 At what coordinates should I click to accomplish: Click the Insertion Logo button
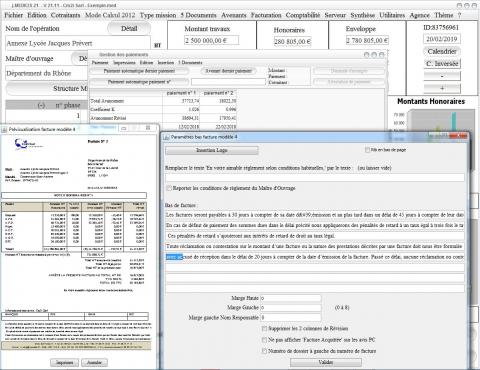212,150
